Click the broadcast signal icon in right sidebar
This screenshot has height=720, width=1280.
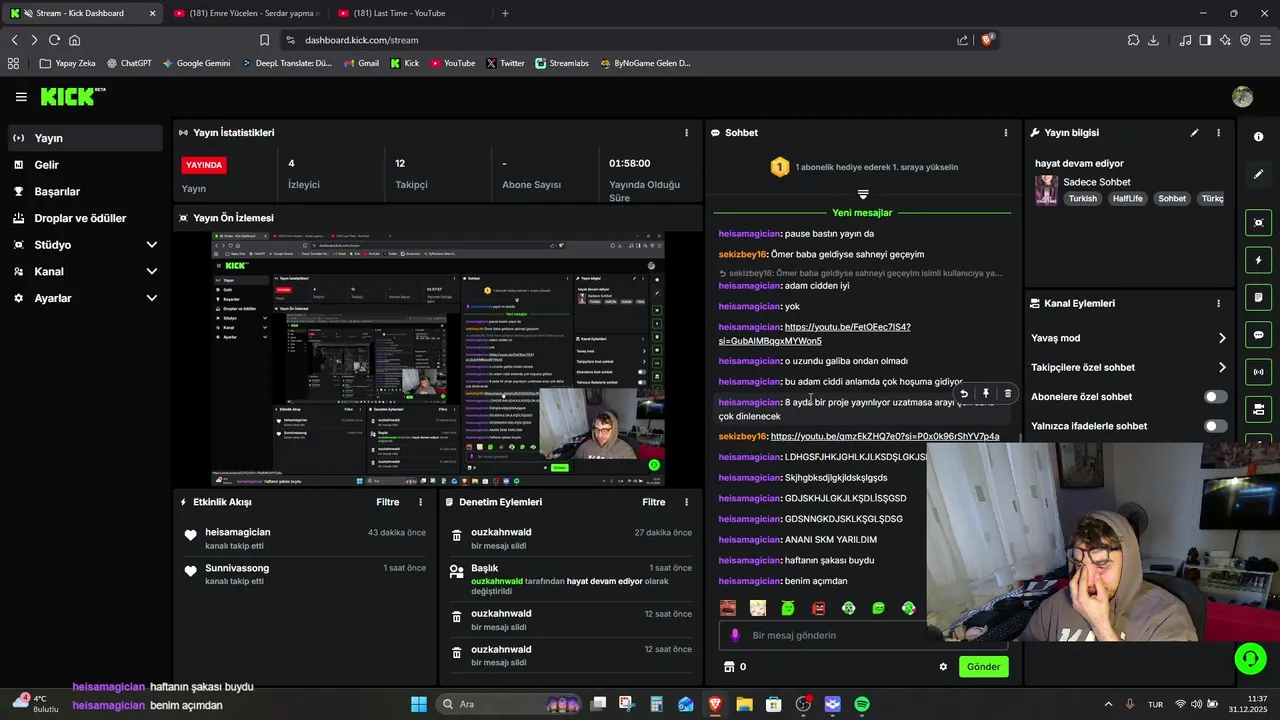[1258, 372]
